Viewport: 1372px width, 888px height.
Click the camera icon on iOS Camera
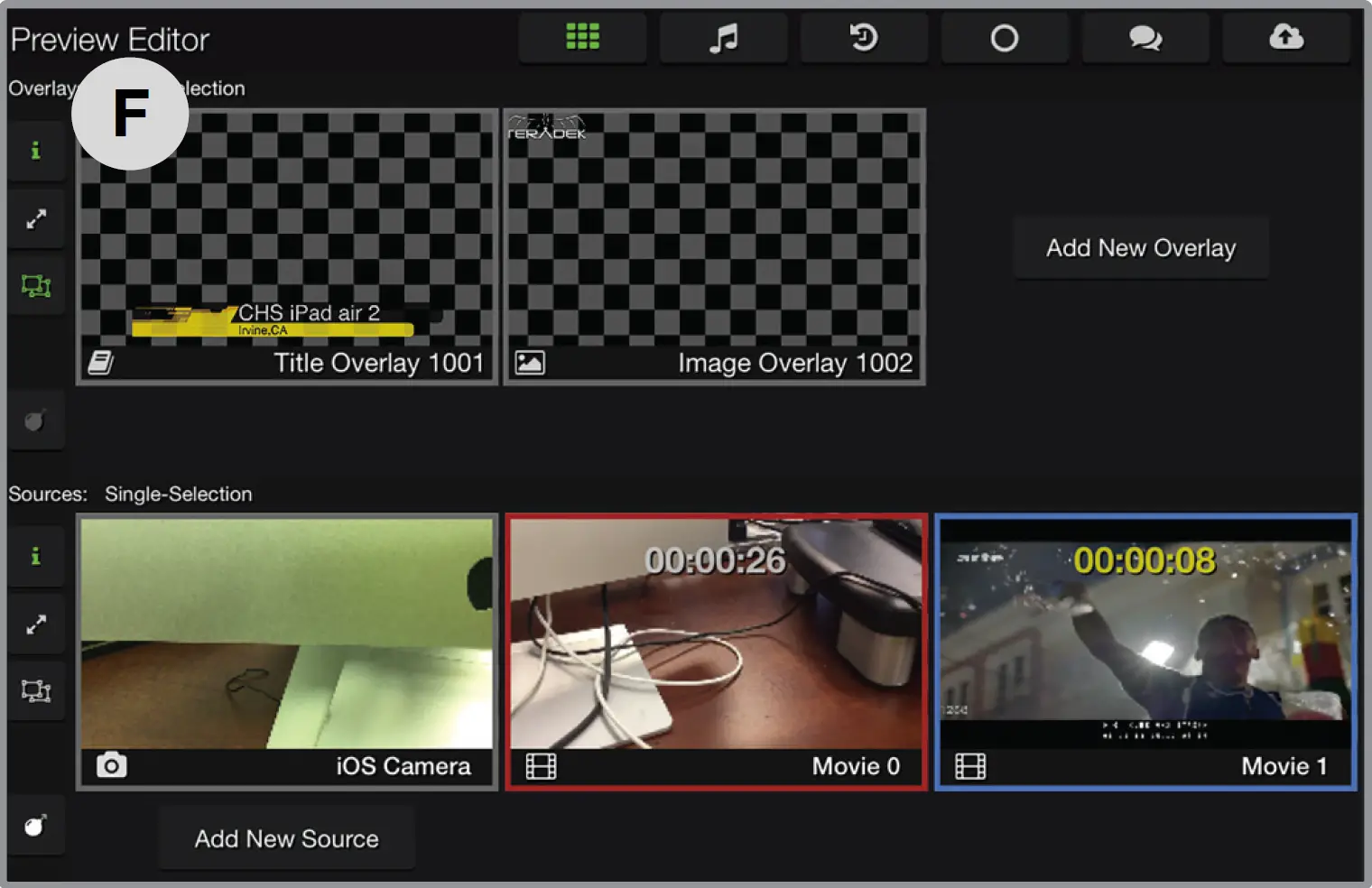112,766
